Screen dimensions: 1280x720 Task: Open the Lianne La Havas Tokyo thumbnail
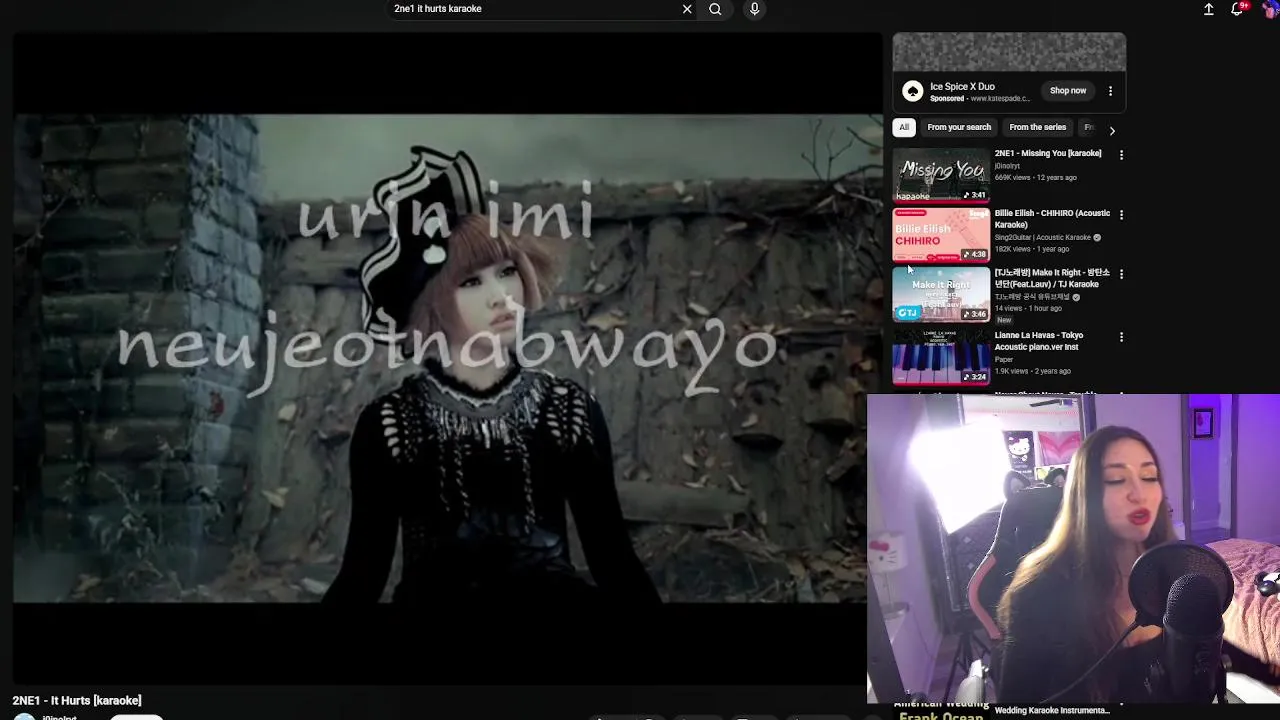click(941, 357)
